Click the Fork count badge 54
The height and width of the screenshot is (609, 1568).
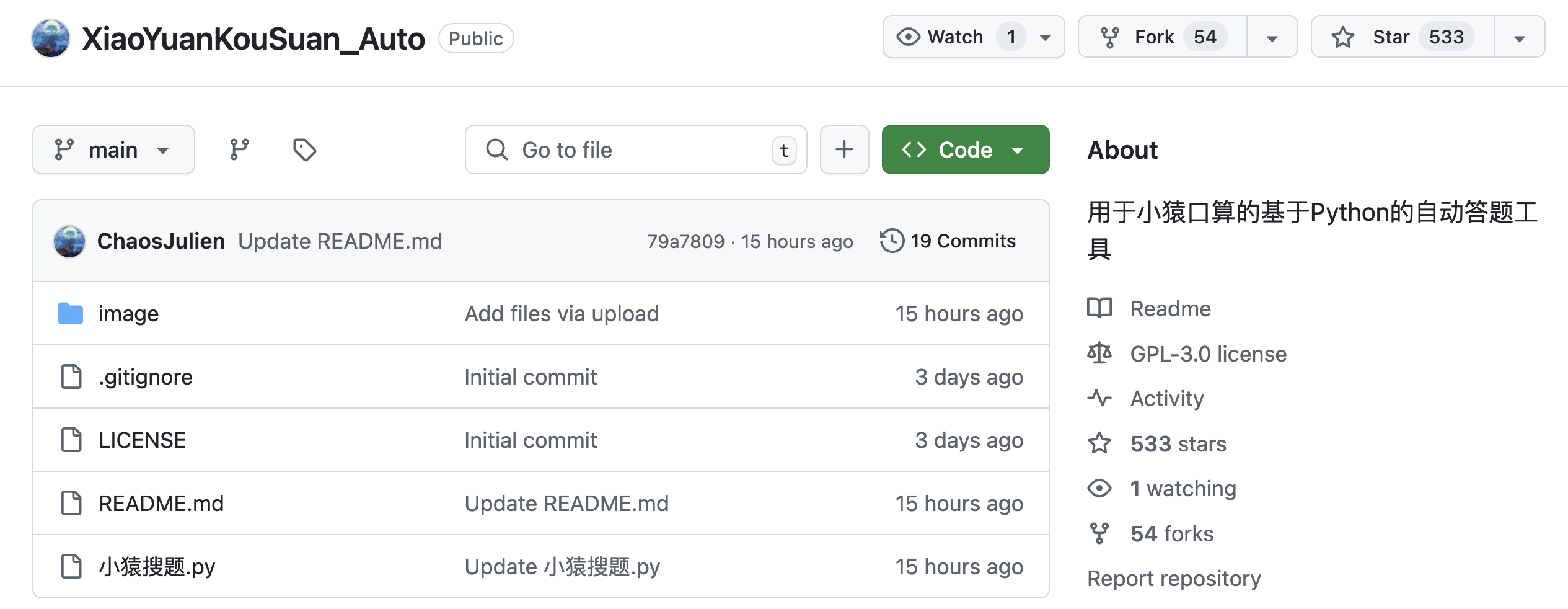click(1205, 37)
